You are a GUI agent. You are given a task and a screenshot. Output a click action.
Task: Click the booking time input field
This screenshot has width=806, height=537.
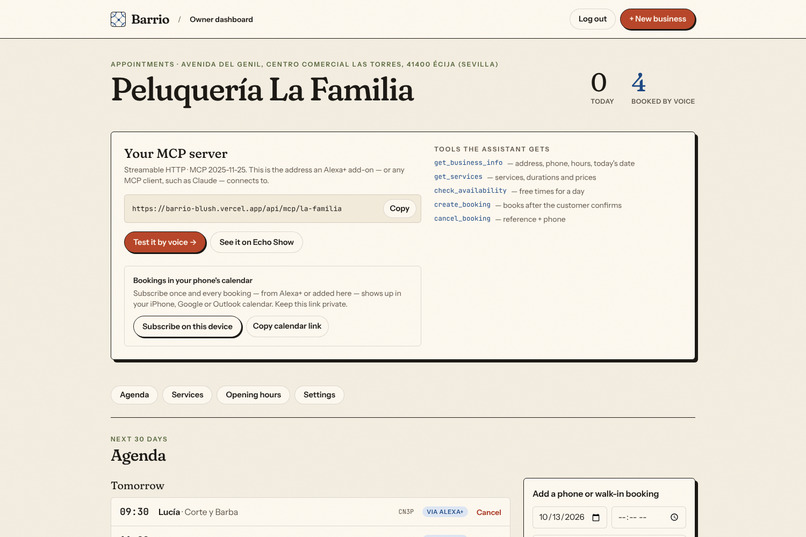coord(648,517)
